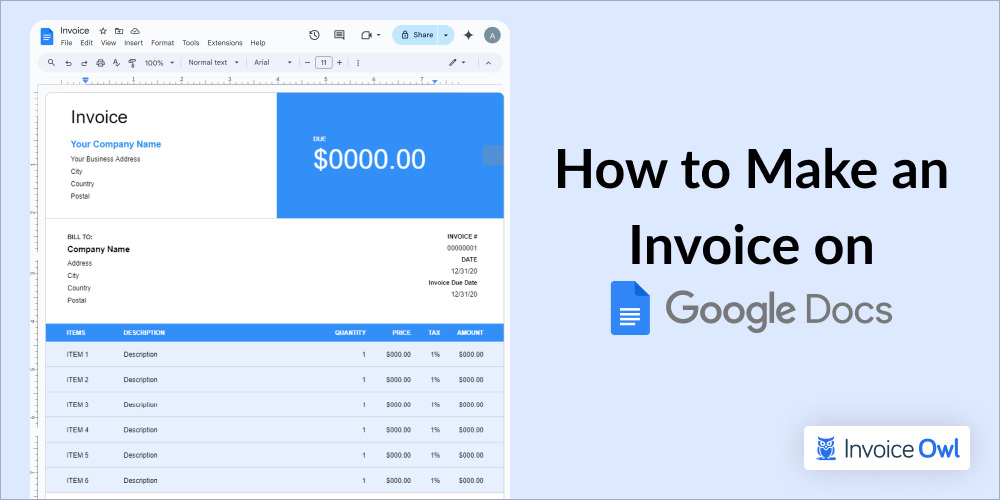Click the left indent marker on ruler
The height and width of the screenshot is (500, 1000).
point(86,80)
